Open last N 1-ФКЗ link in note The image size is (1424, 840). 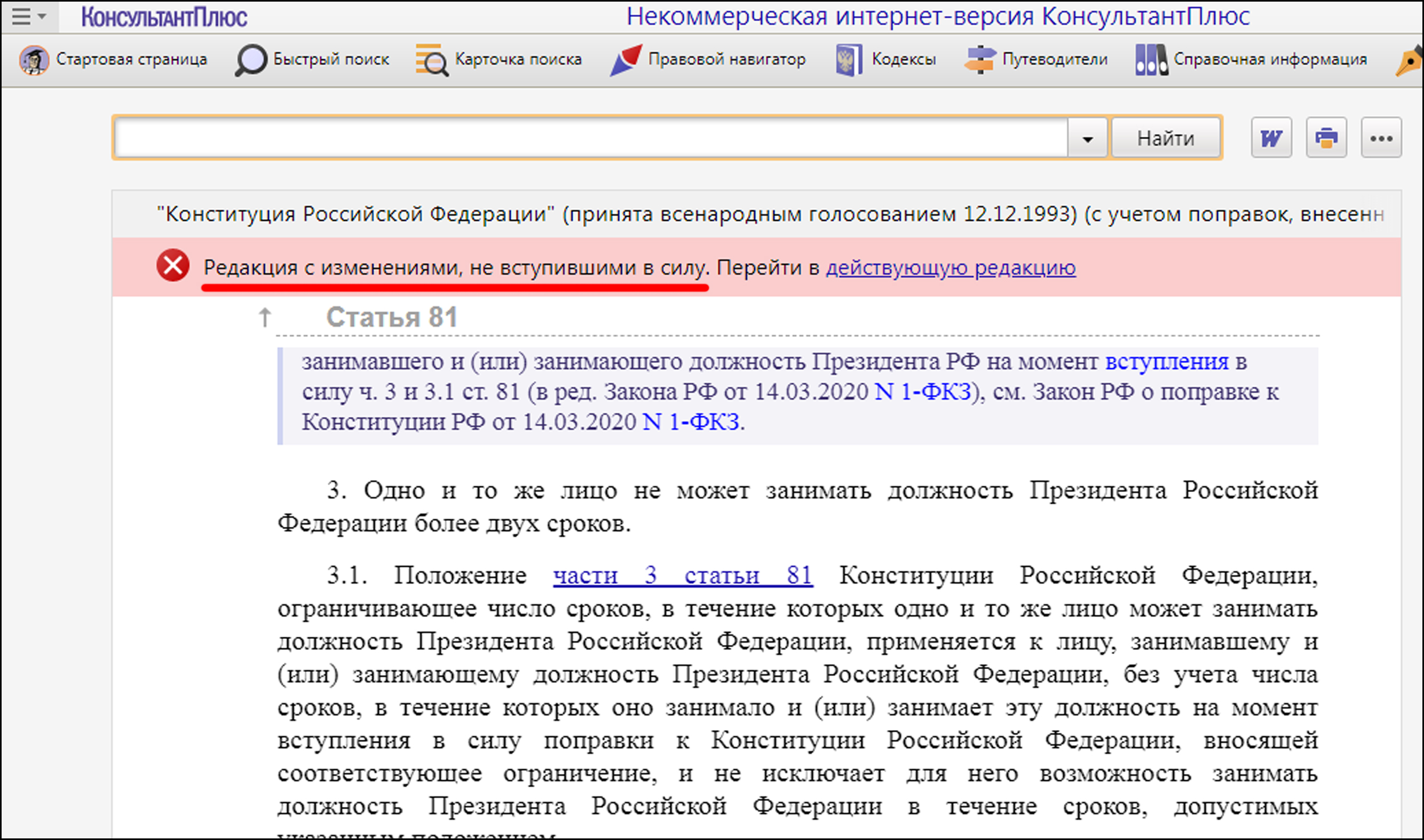(691, 422)
